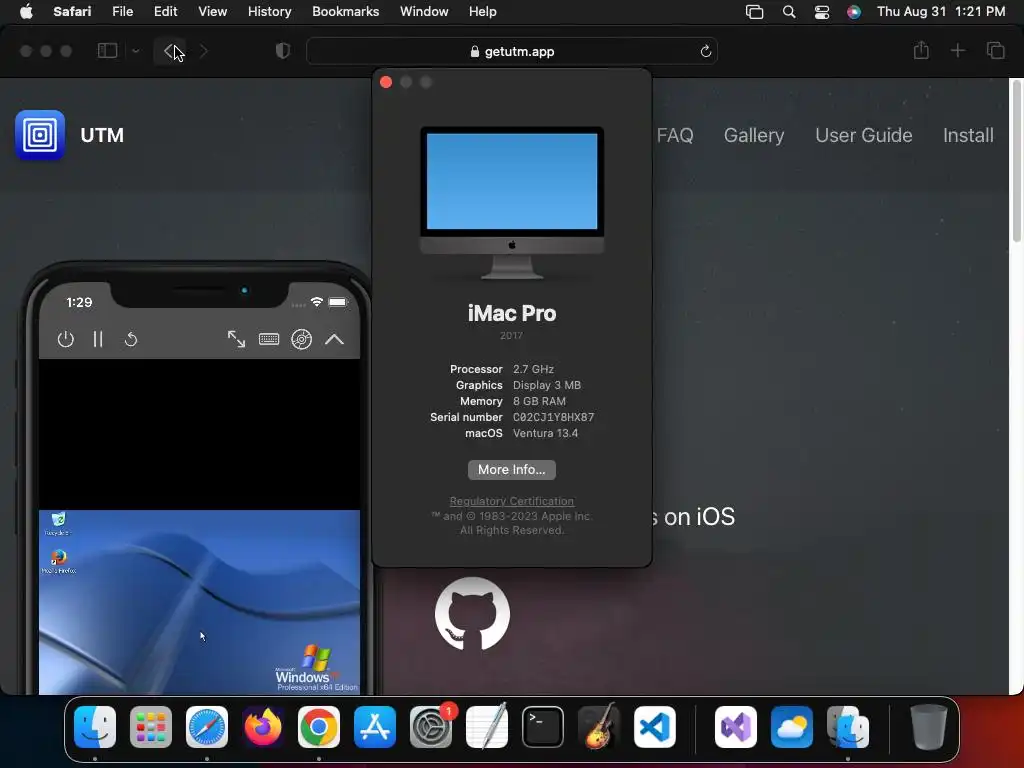Toggle the Safari sidebar

click(107, 51)
